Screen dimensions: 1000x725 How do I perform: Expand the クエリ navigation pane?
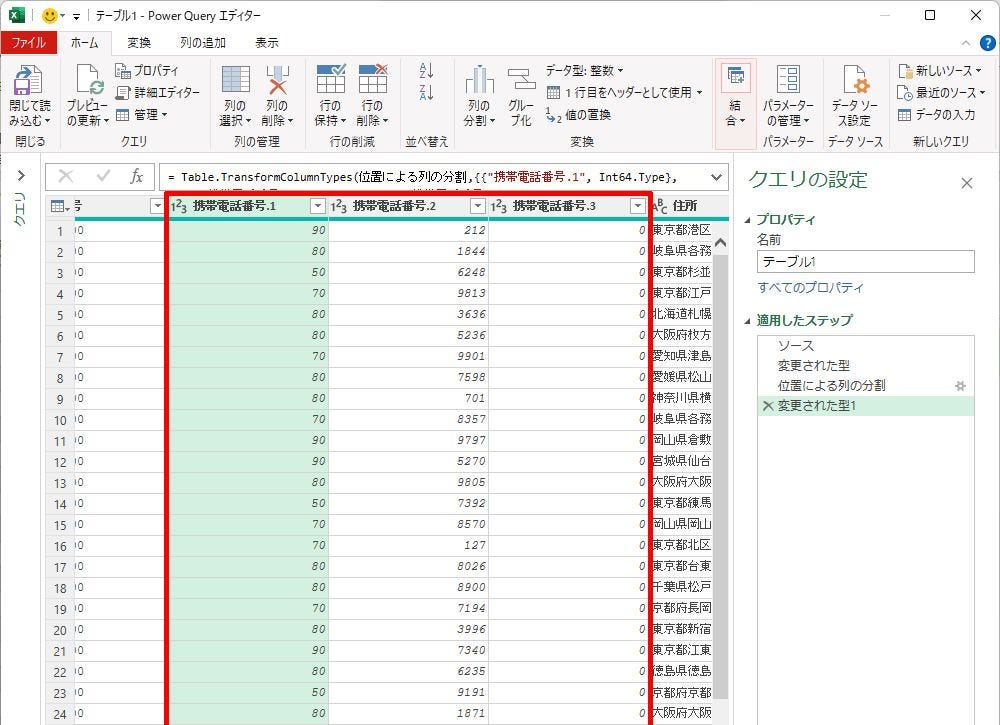tap(21, 176)
